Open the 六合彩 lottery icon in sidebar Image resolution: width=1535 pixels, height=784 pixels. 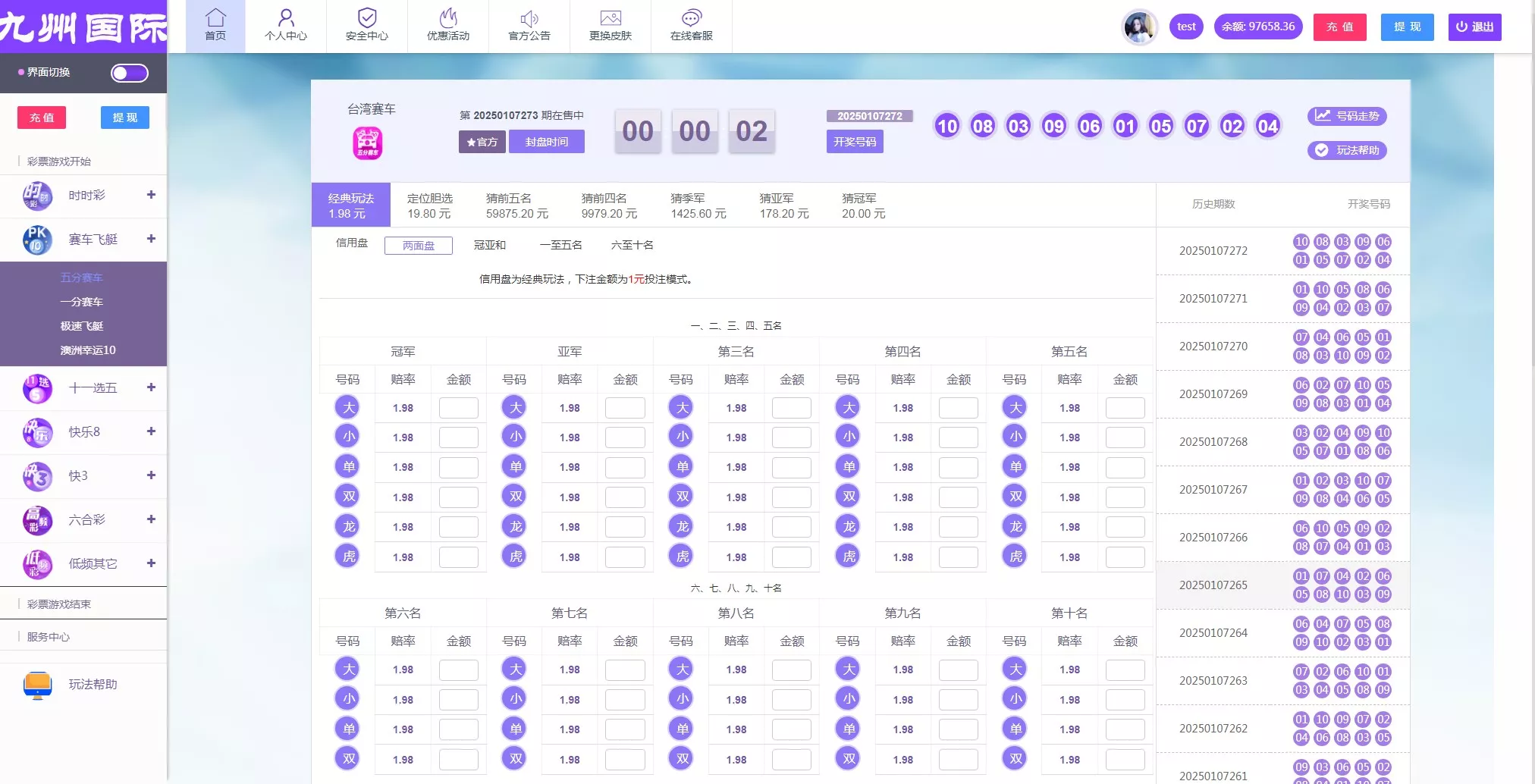point(37,520)
